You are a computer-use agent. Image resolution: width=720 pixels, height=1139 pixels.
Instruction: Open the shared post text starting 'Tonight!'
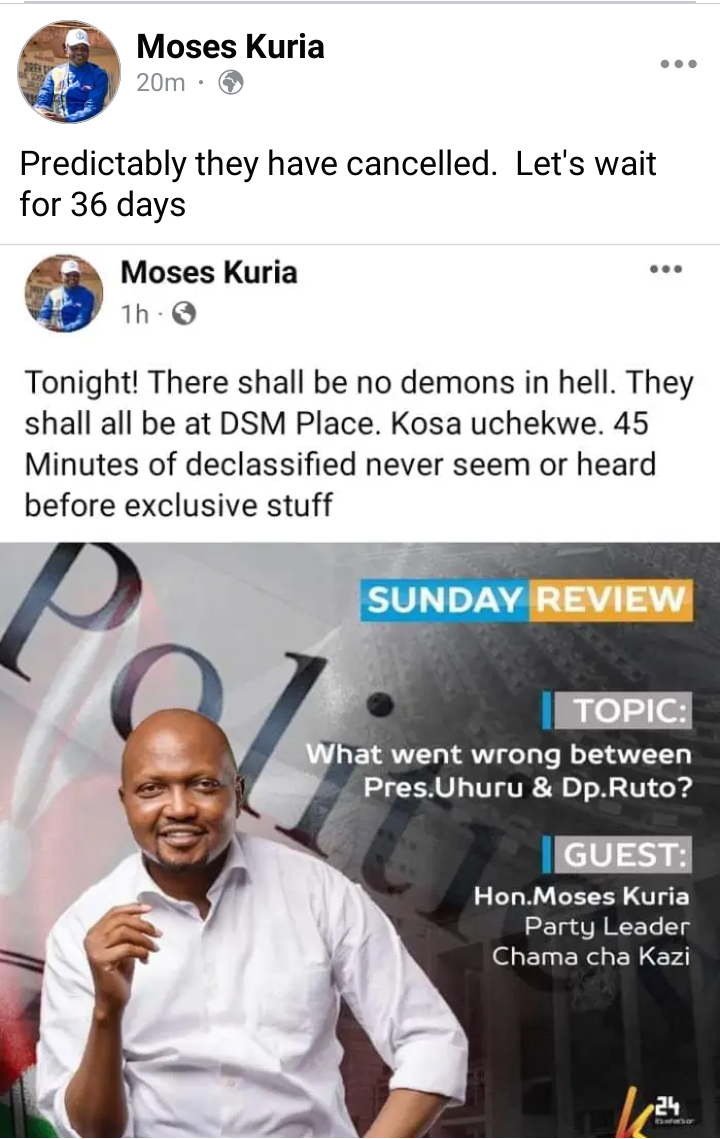coord(359,443)
